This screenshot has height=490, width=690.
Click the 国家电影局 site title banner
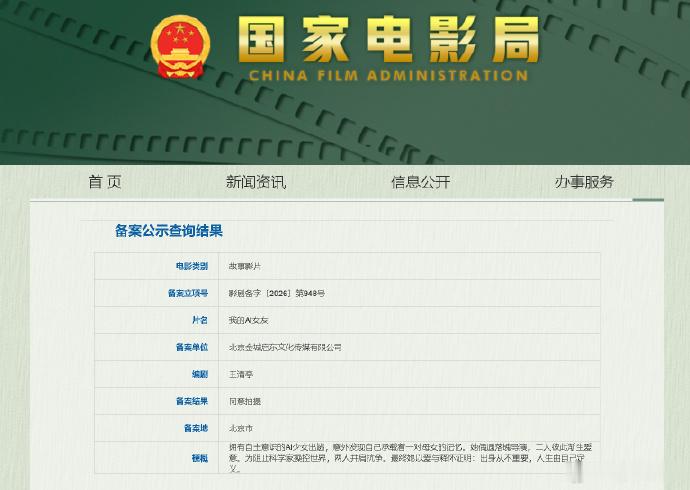tap(389, 40)
